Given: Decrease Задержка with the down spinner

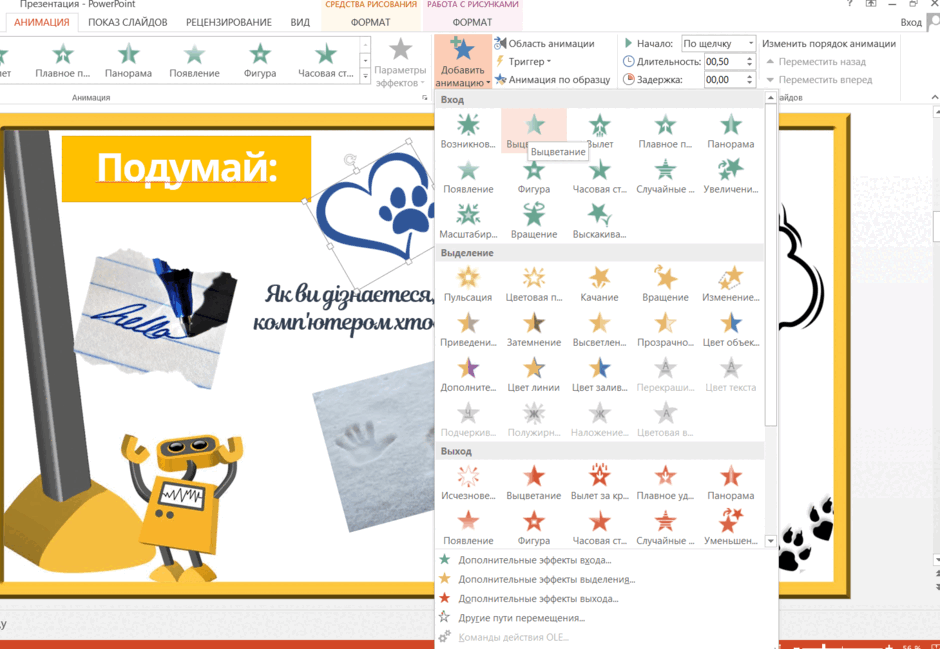Looking at the screenshot, I should pyautogui.click(x=749, y=83).
